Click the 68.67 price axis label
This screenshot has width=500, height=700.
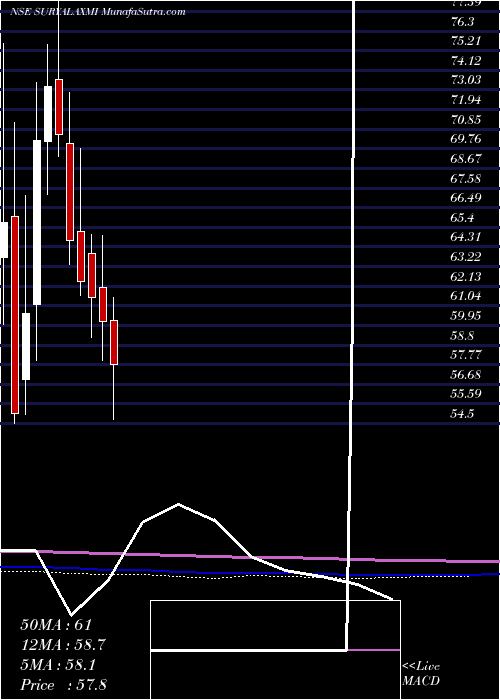click(x=465, y=159)
